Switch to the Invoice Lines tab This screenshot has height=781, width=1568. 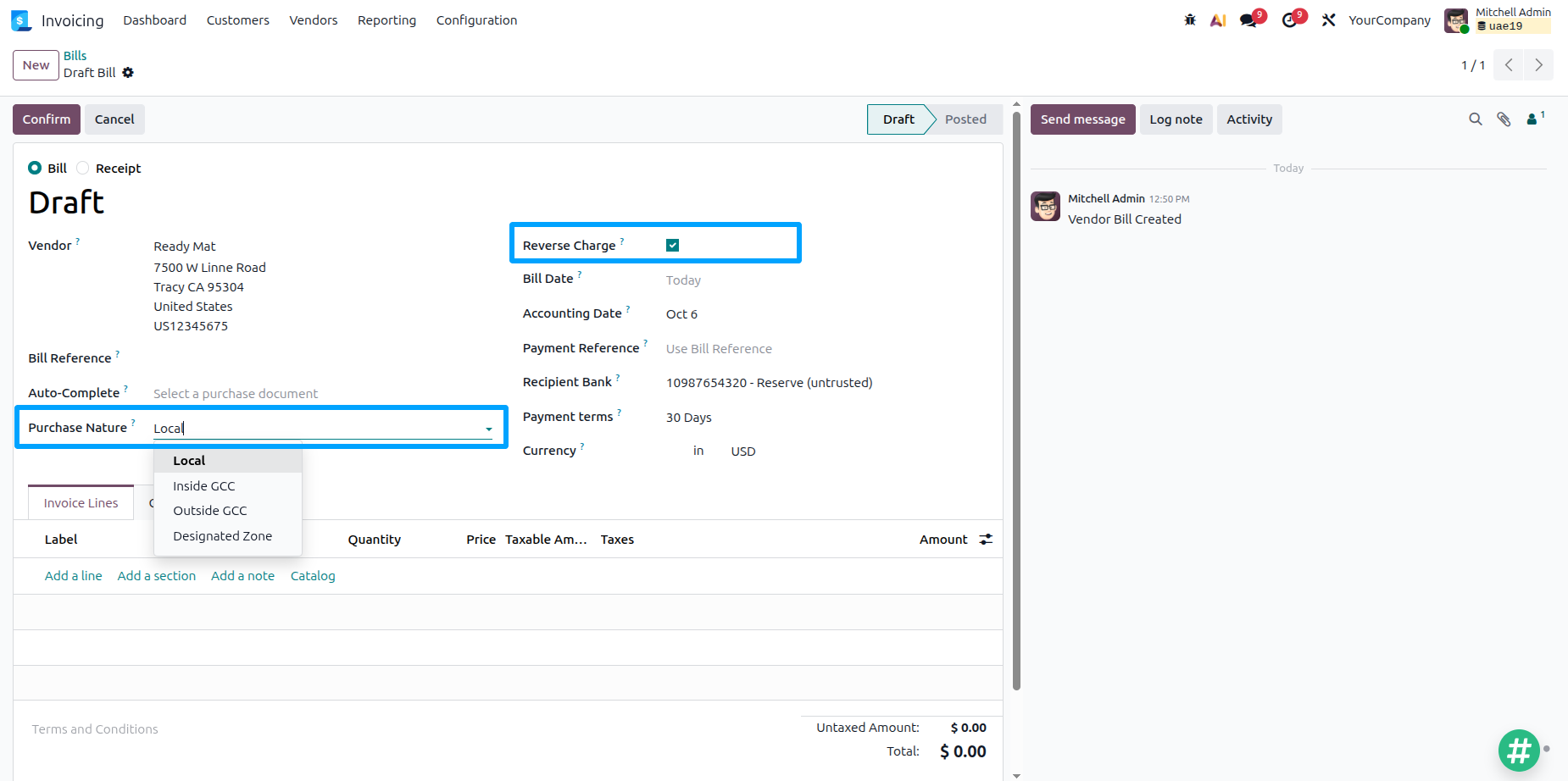[x=81, y=503]
